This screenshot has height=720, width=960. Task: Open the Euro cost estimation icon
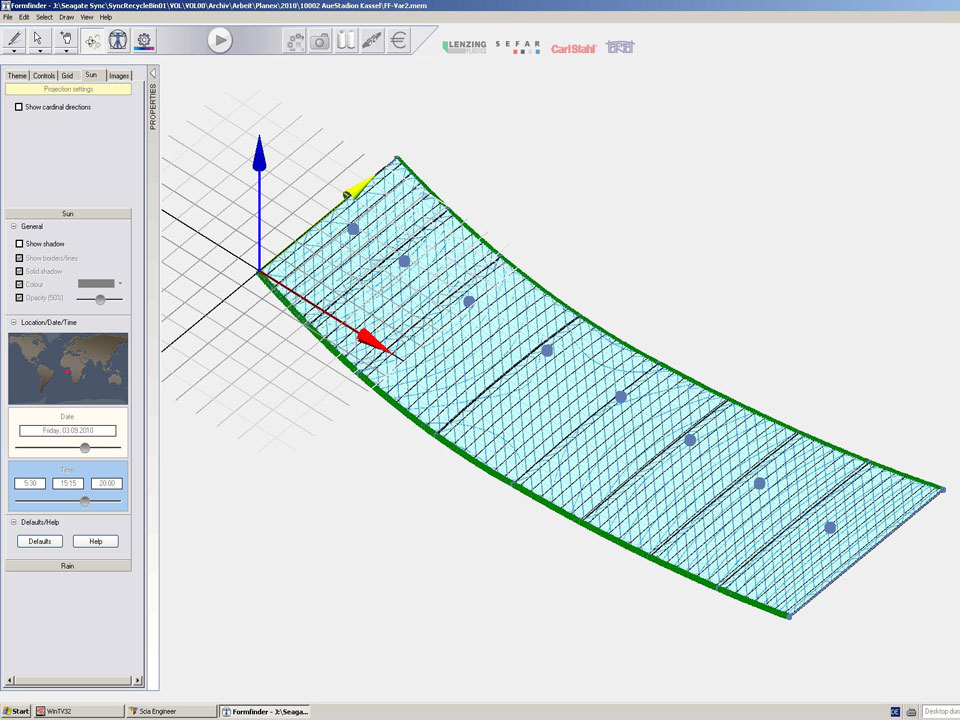pos(398,41)
